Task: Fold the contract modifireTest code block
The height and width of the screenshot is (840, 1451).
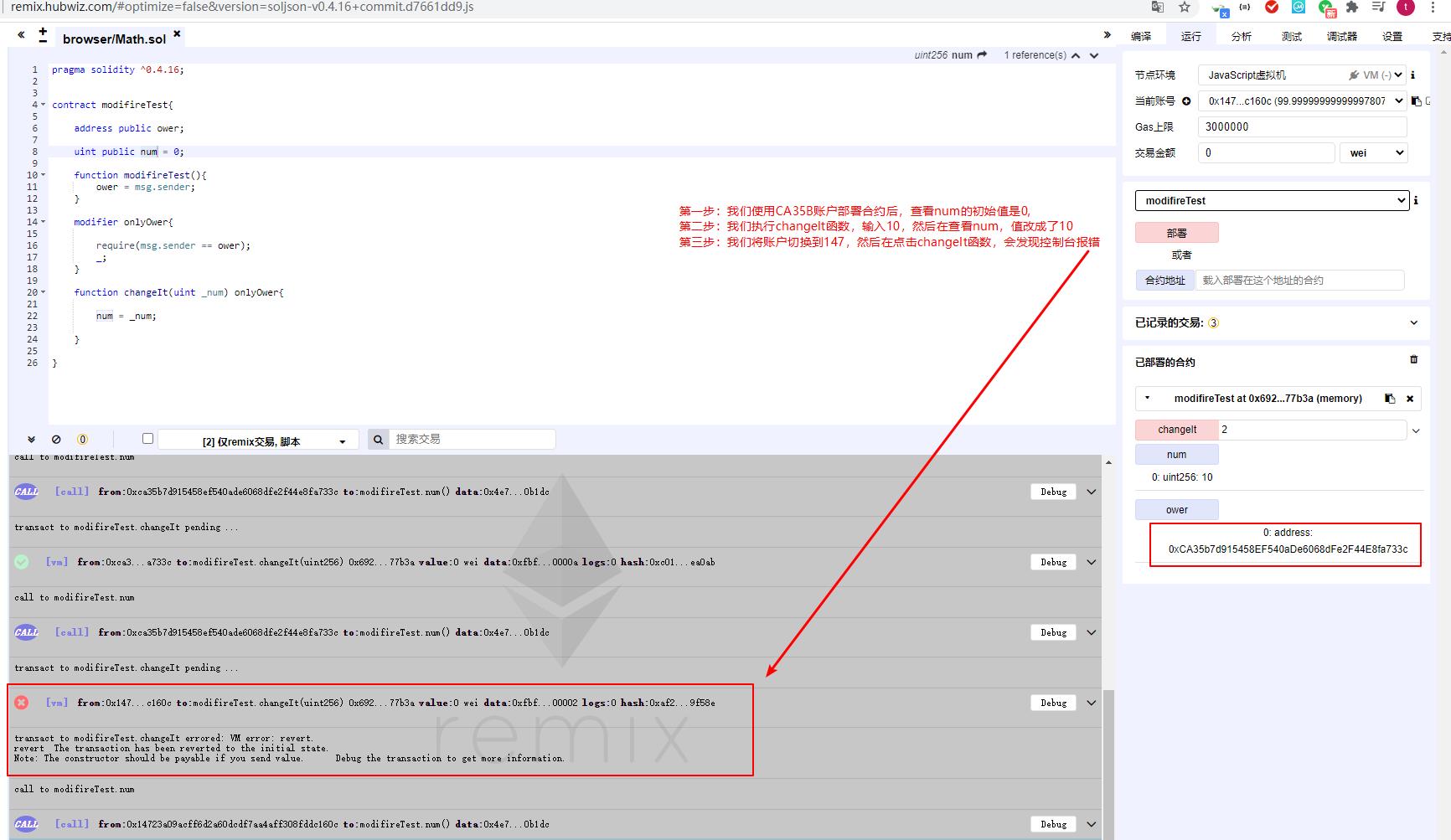Action: [x=44, y=105]
